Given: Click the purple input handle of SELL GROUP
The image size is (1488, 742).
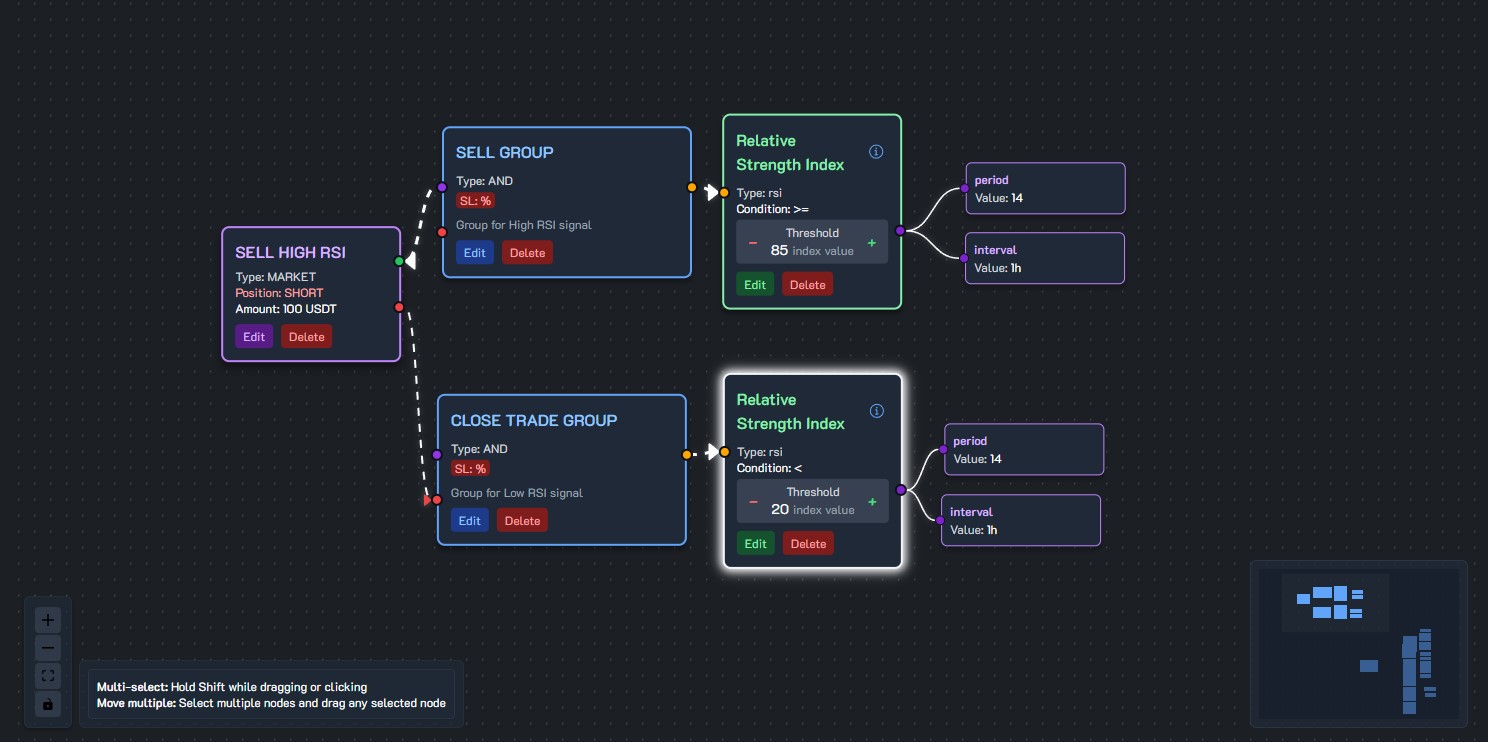Looking at the screenshot, I should tap(441, 187).
